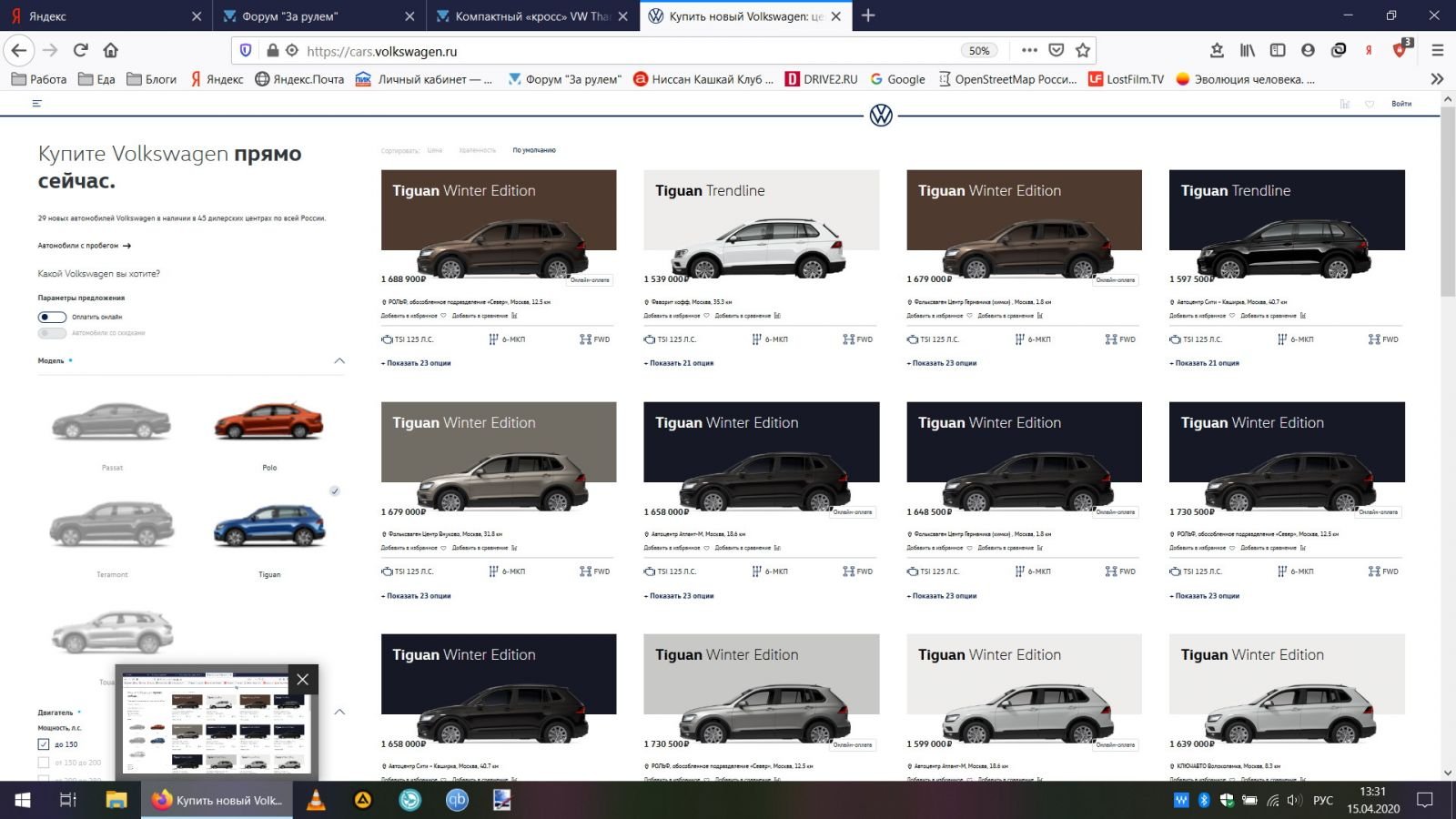Screen dimensions: 1456x819
Task: Click Онлайн-оплата badge on the 1 688 900₽ Tiguan
Action: (x=590, y=280)
